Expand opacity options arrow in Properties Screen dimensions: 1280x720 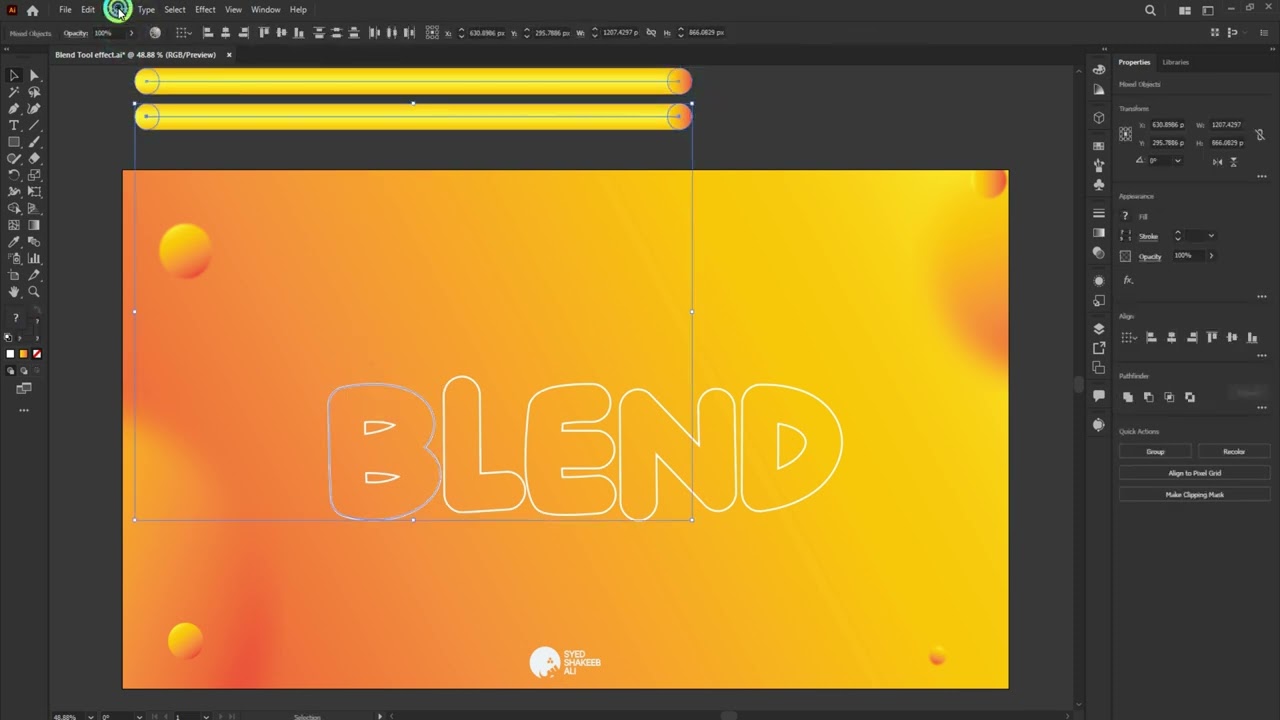click(1211, 256)
